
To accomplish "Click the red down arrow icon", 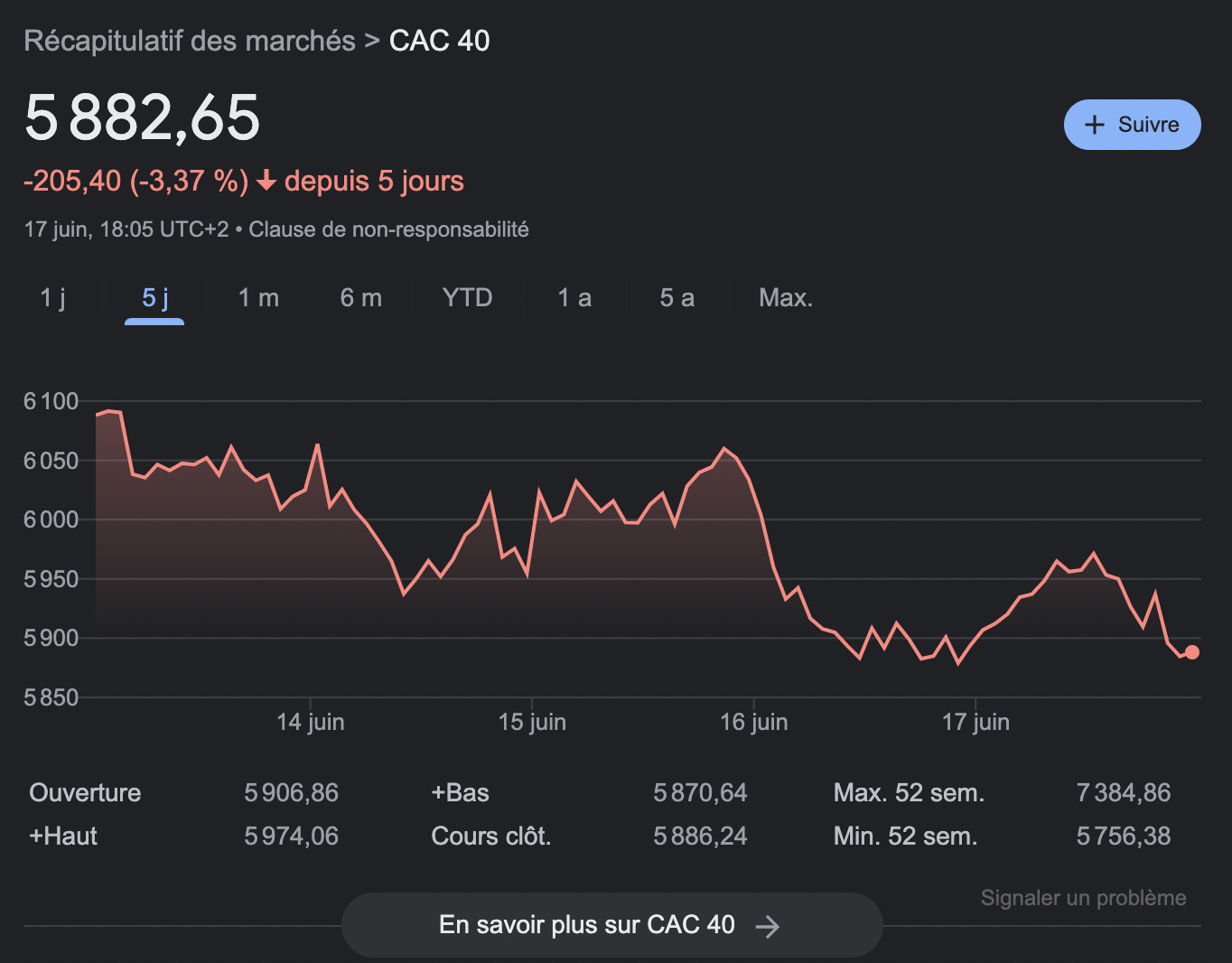I will pos(266,182).
